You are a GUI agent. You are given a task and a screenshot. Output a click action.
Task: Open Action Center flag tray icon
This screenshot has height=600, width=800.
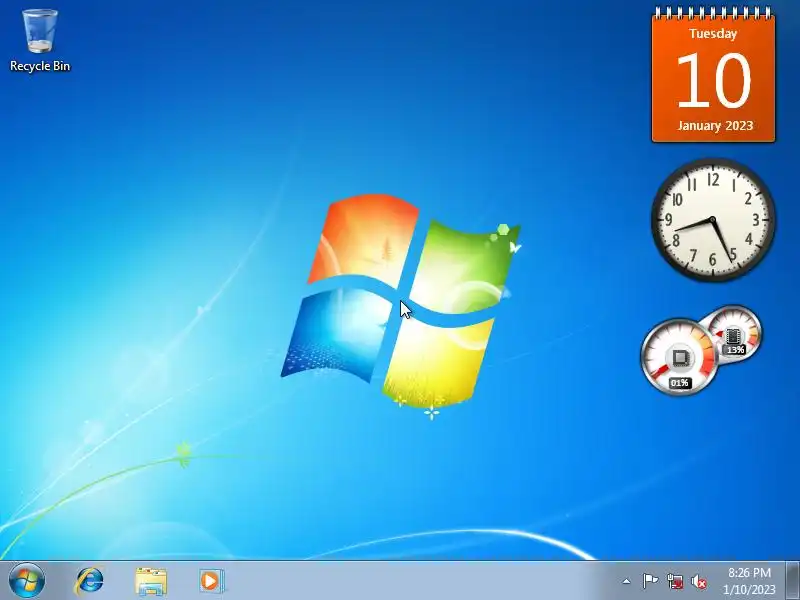point(651,581)
